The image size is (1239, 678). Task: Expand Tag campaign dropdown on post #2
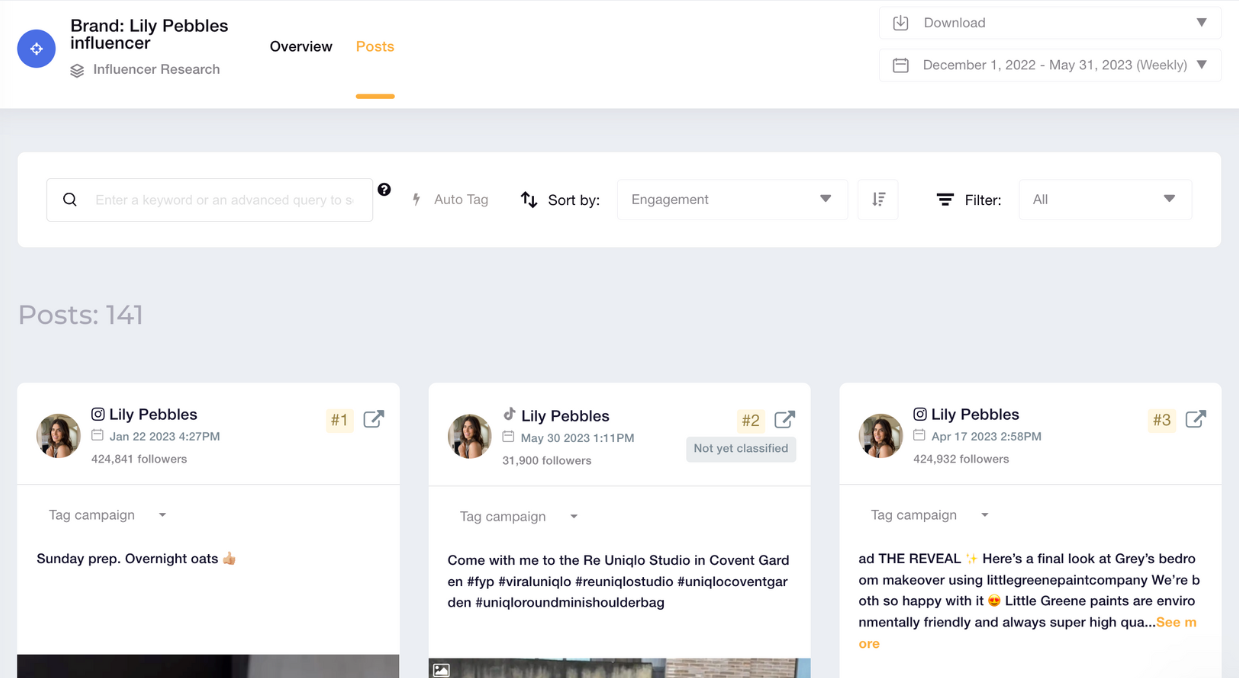519,516
